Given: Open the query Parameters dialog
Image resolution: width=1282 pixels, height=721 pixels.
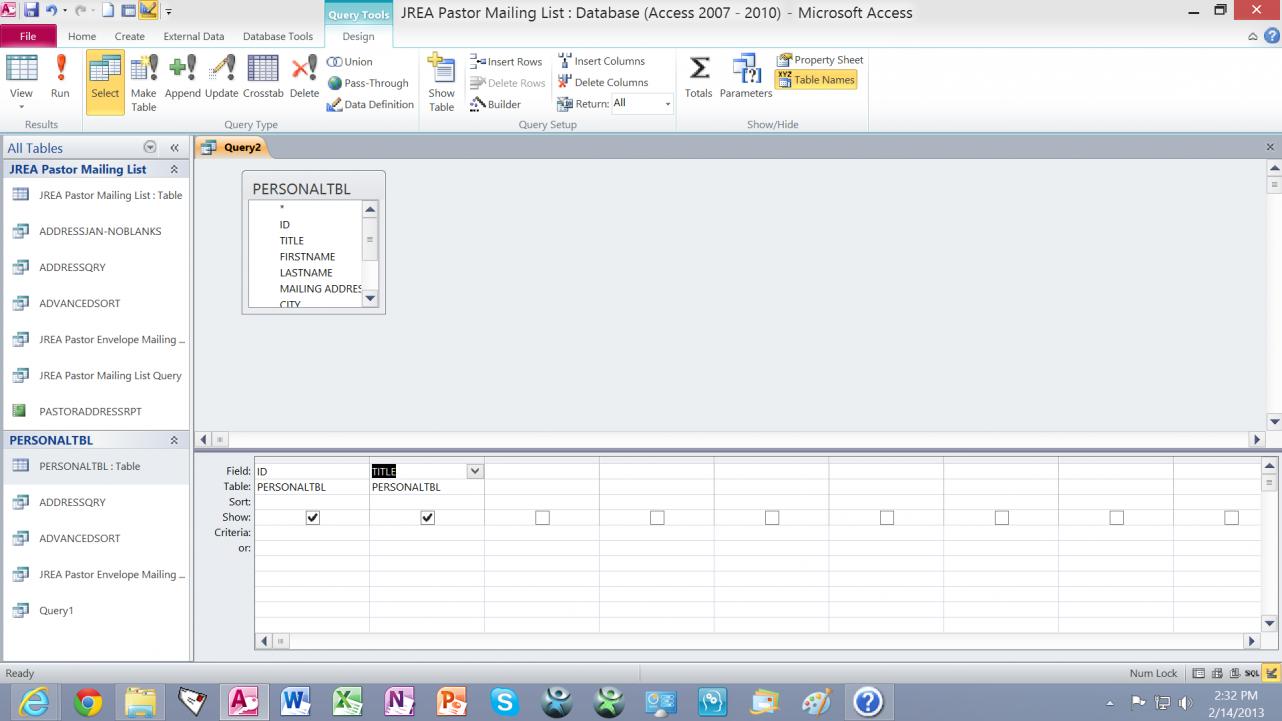Looking at the screenshot, I should pyautogui.click(x=746, y=79).
